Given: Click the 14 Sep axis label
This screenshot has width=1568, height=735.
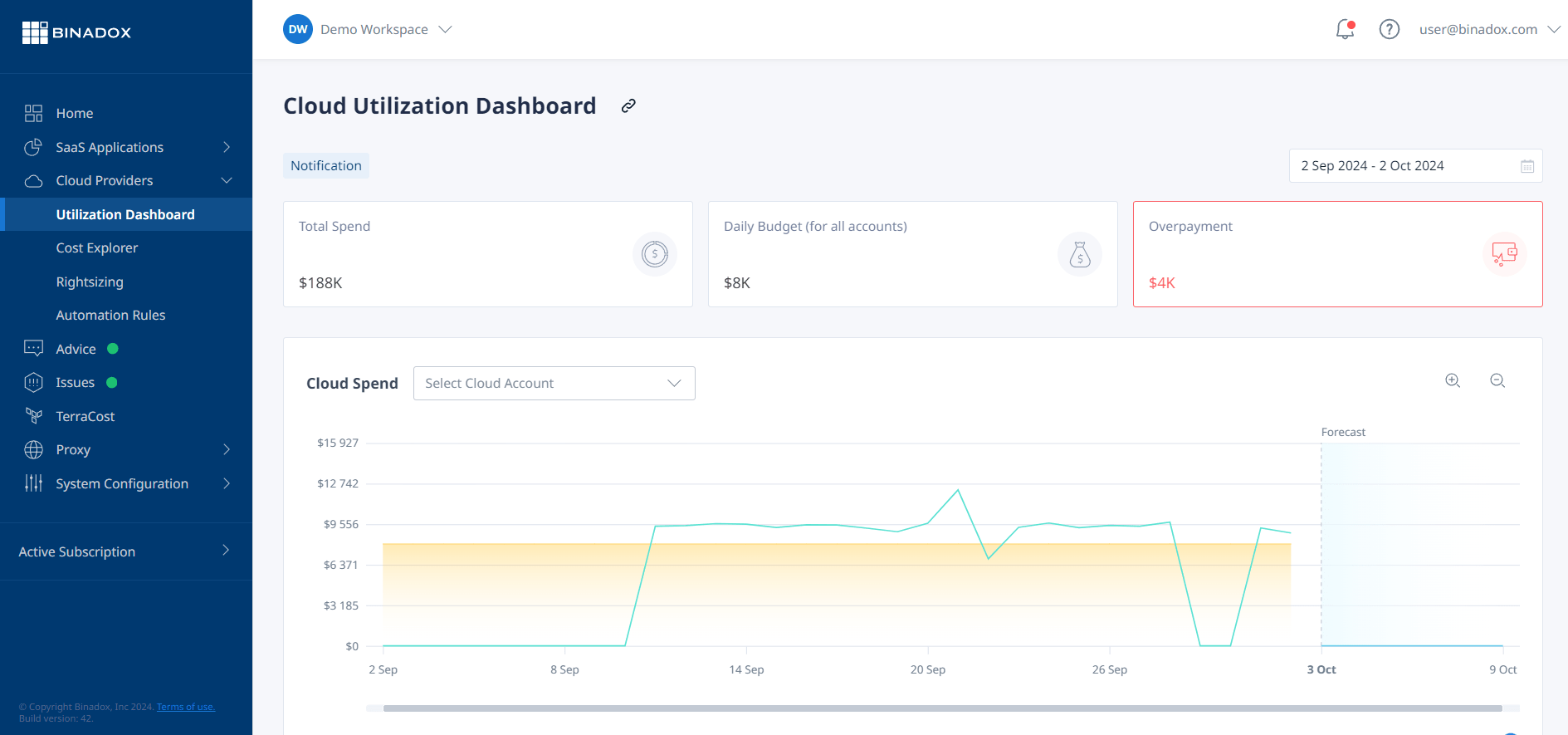Looking at the screenshot, I should coord(746,669).
